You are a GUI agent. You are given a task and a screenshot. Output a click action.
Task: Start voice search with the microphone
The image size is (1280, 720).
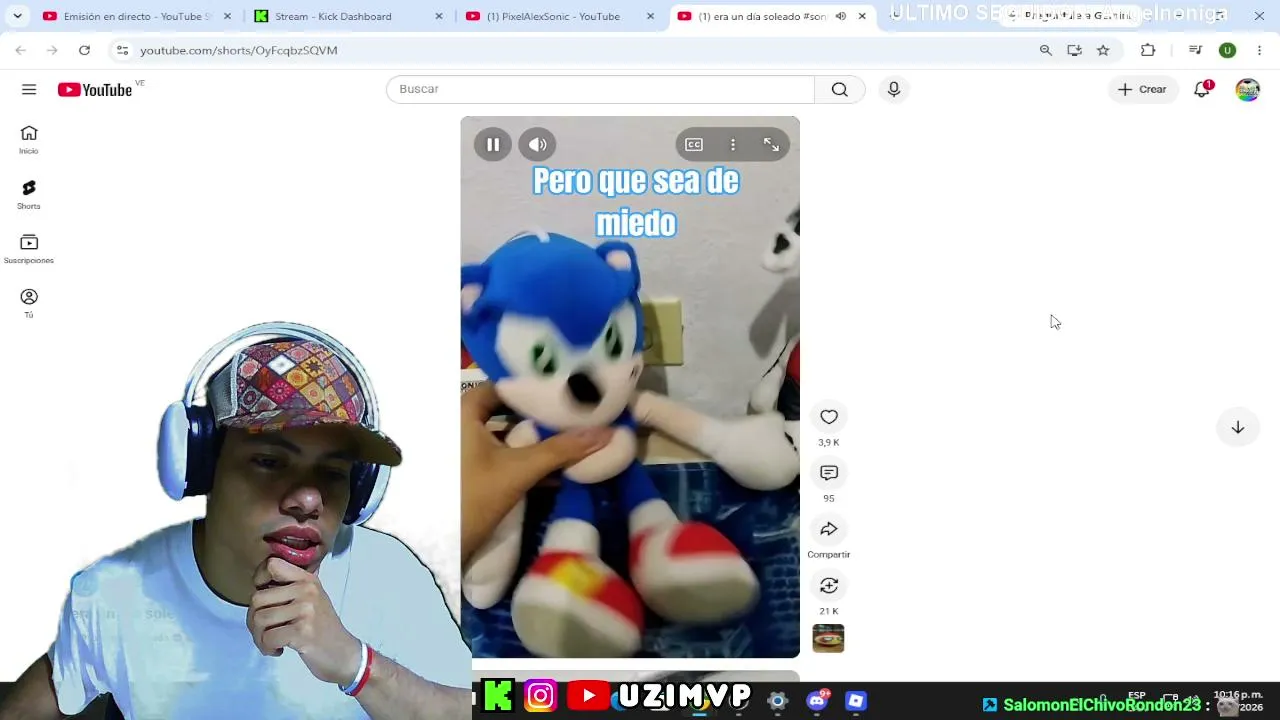[x=894, y=89]
